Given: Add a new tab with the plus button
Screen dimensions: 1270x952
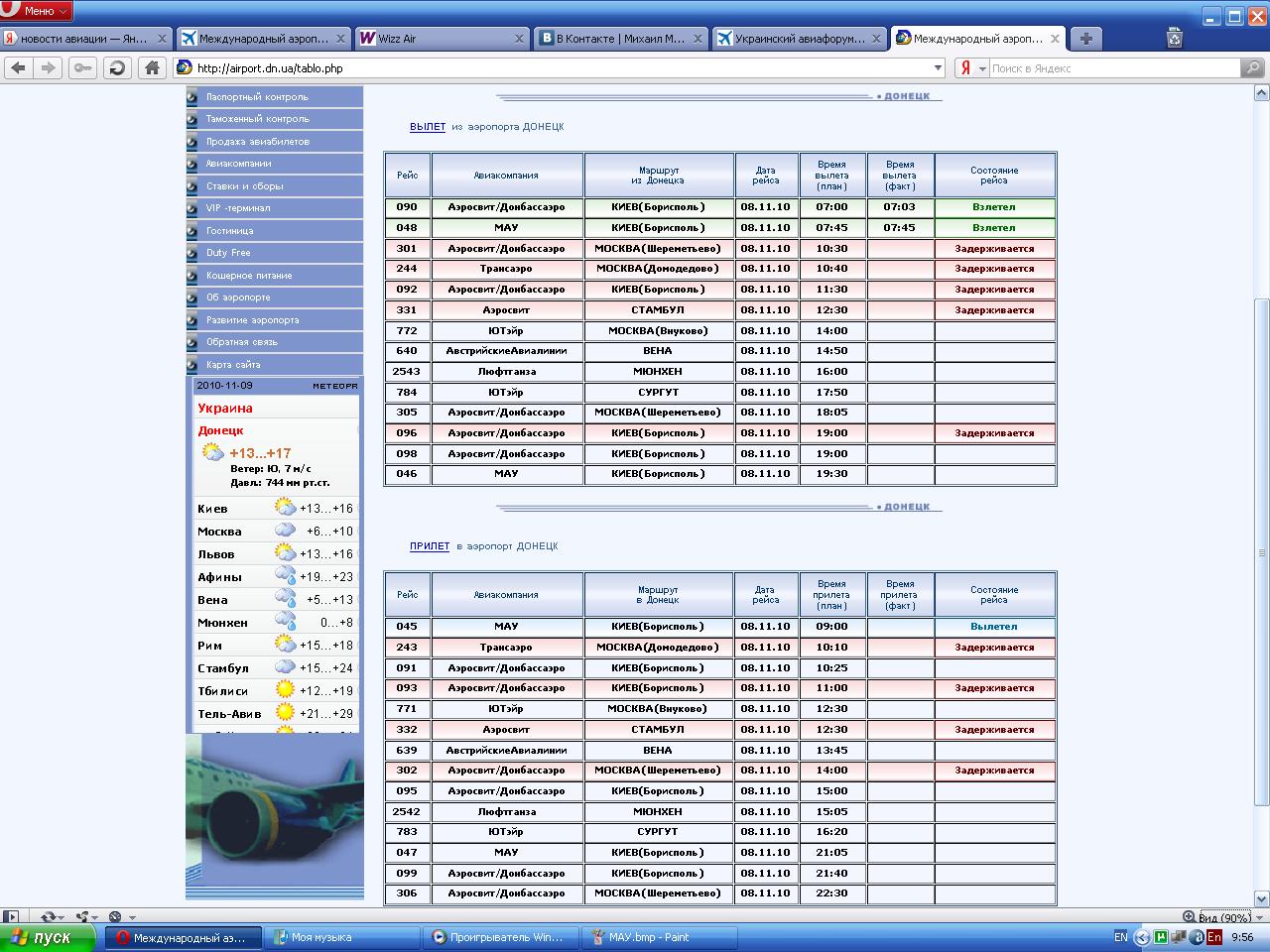Looking at the screenshot, I should [1086, 39].
